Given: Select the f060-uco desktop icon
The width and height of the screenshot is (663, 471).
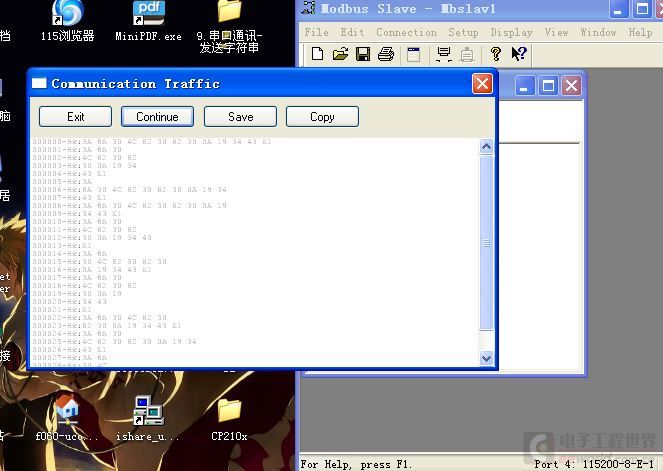Looking at the screenshot, I should (67, 418).
